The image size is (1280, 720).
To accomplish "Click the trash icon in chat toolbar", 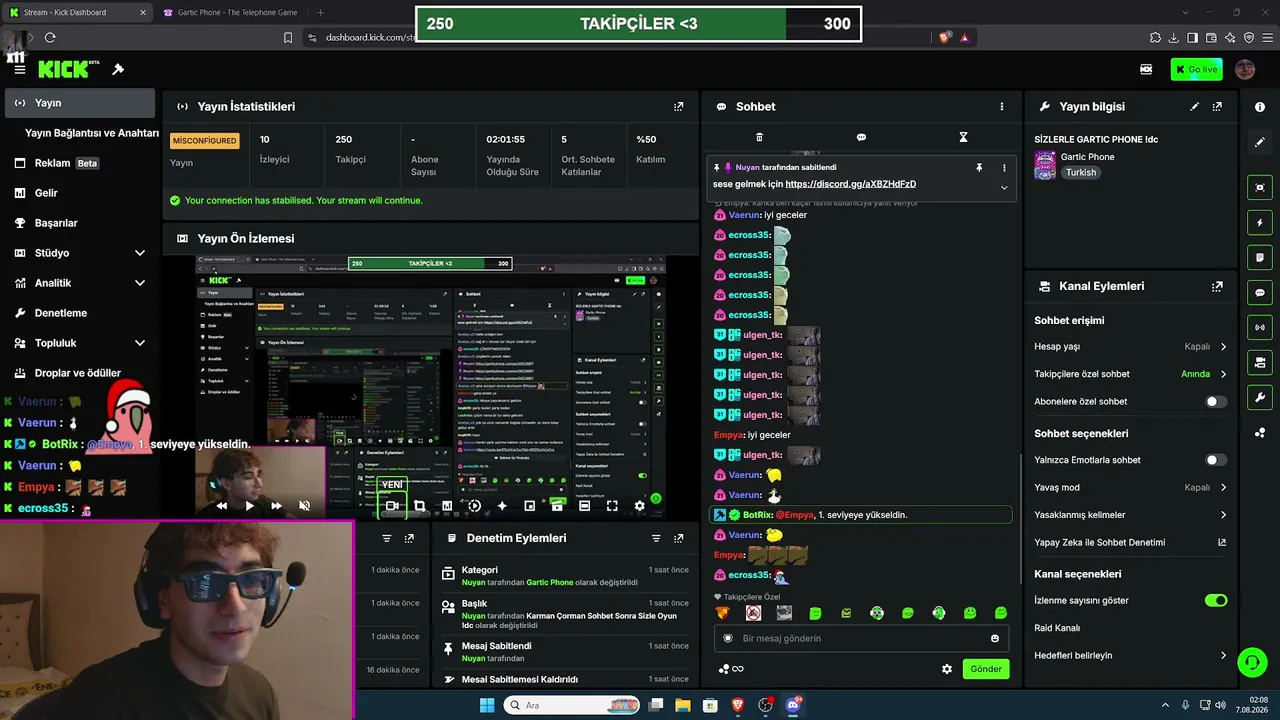I will 759,137.
